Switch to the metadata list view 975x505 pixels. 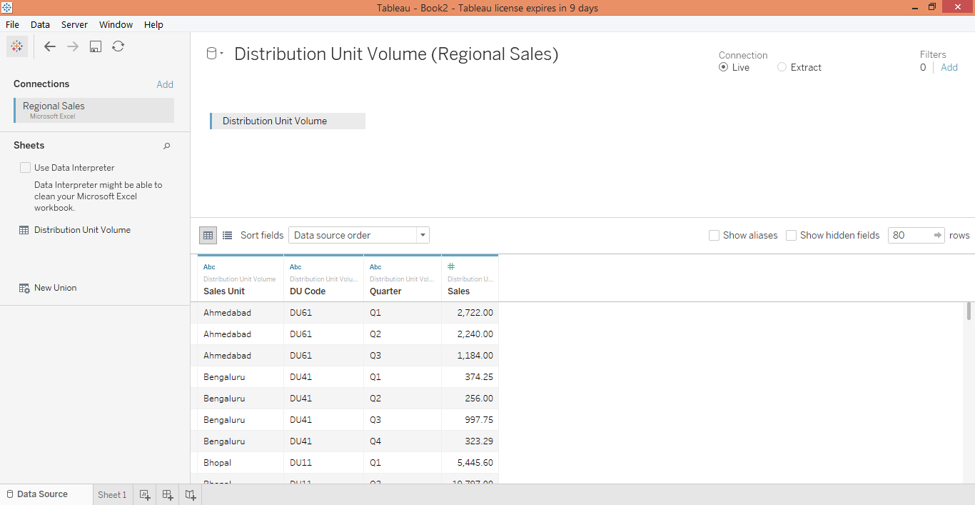tap(227, 235)
